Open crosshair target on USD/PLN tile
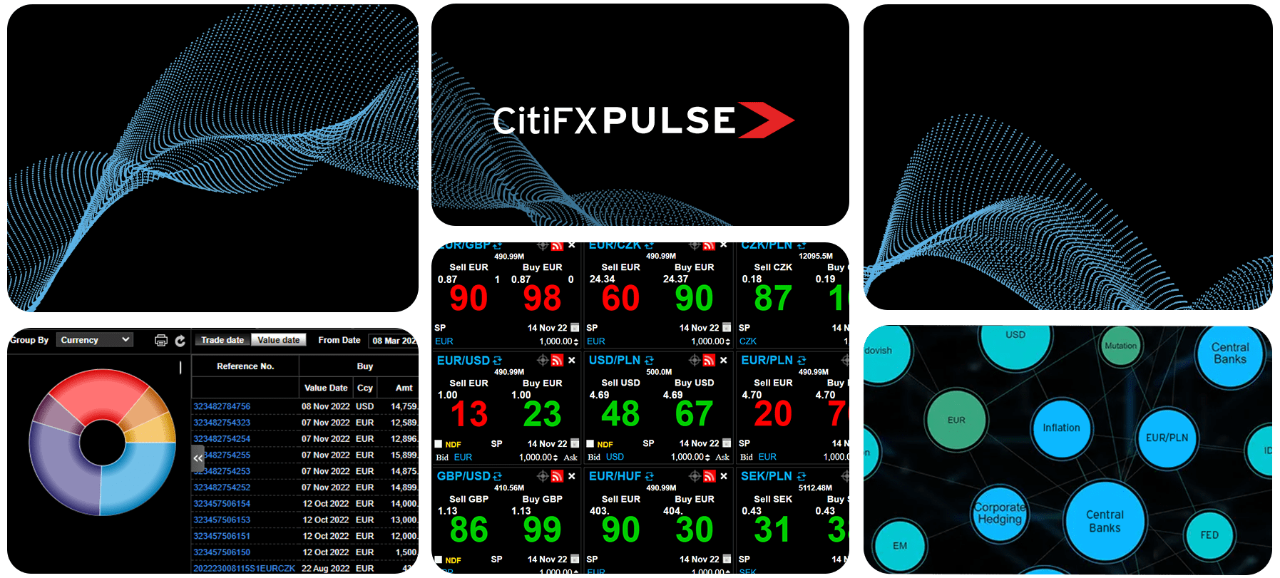1280x578 pixels. [694, 360]
